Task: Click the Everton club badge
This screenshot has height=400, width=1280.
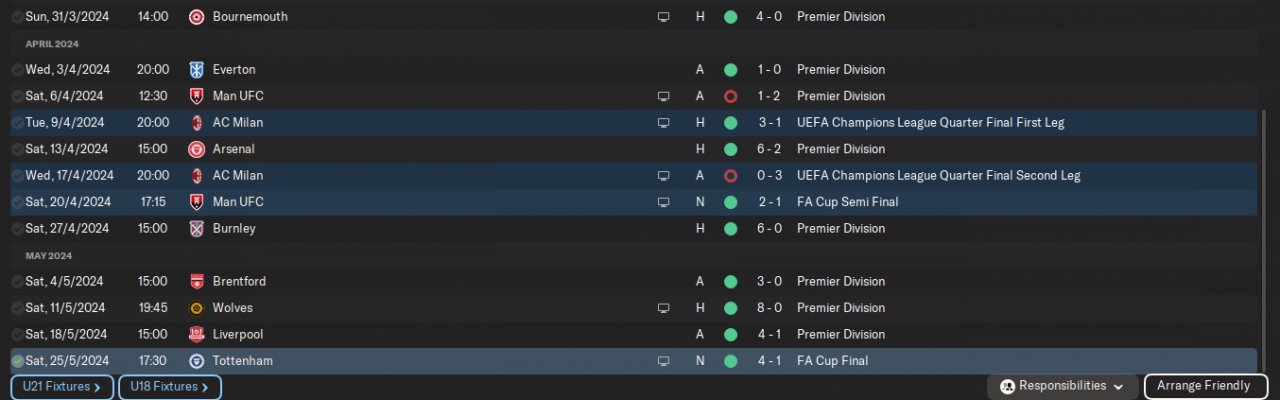Action: pyautogui.click(x=197, y=70)
